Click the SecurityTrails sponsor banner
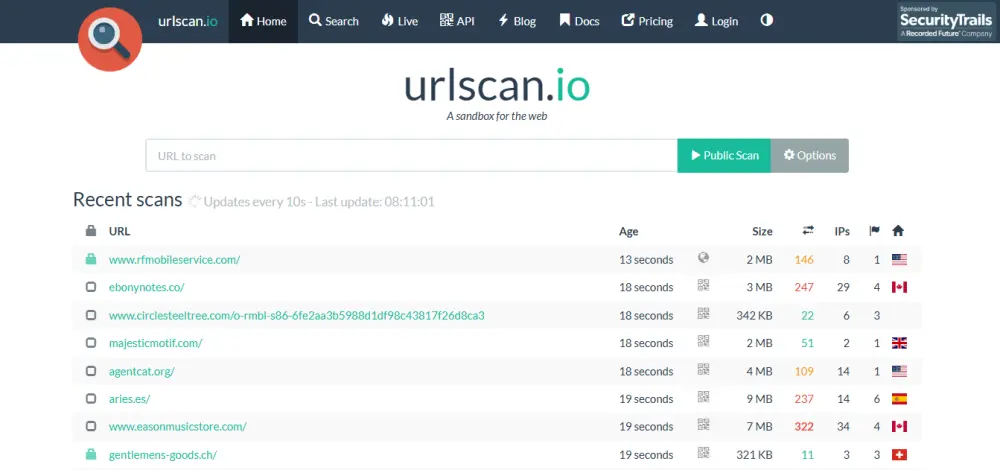 tap(946, 22)
